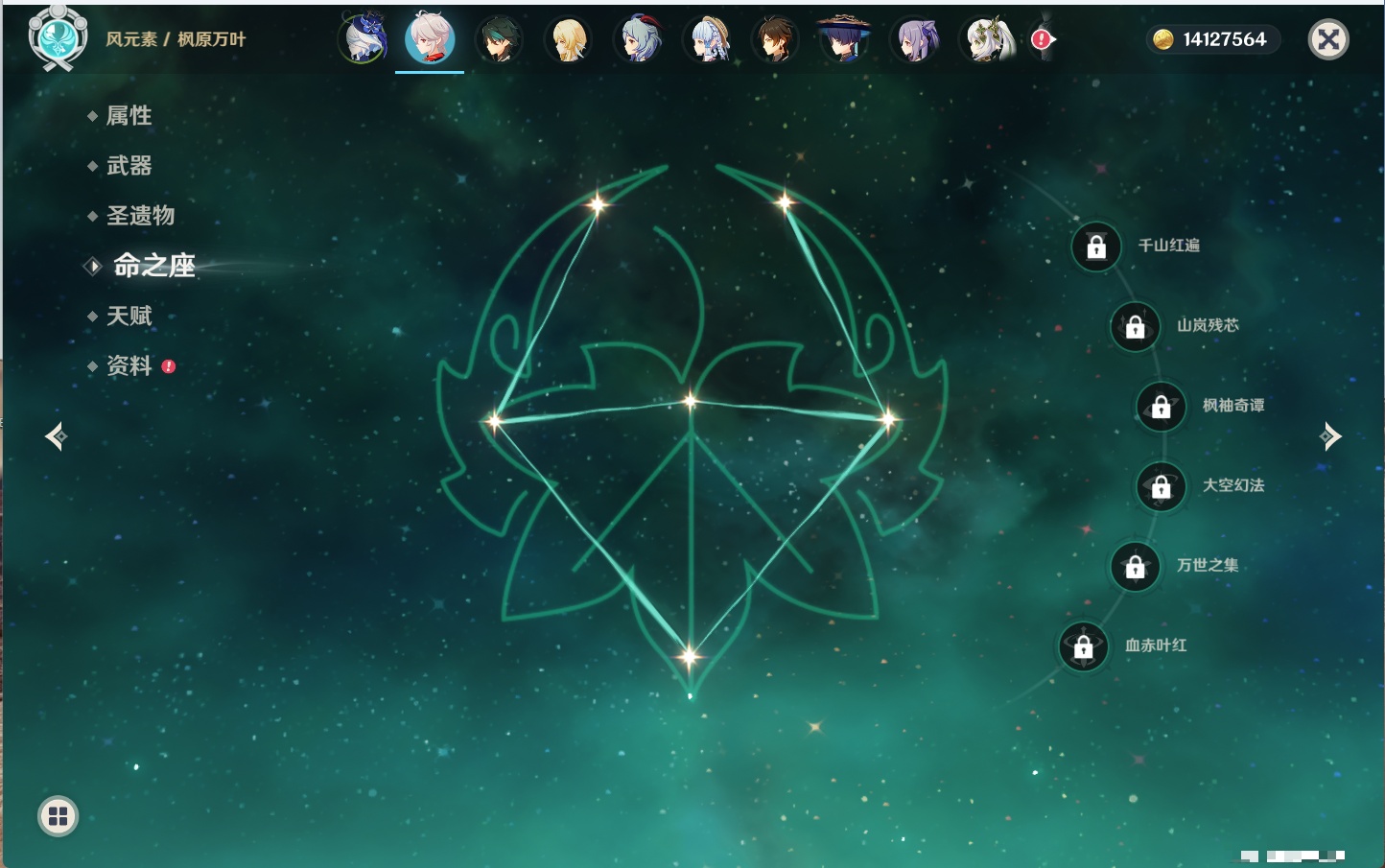Go to the next character arrow
Viewport: 1385px width, 868px height.
pos(1330,436)
